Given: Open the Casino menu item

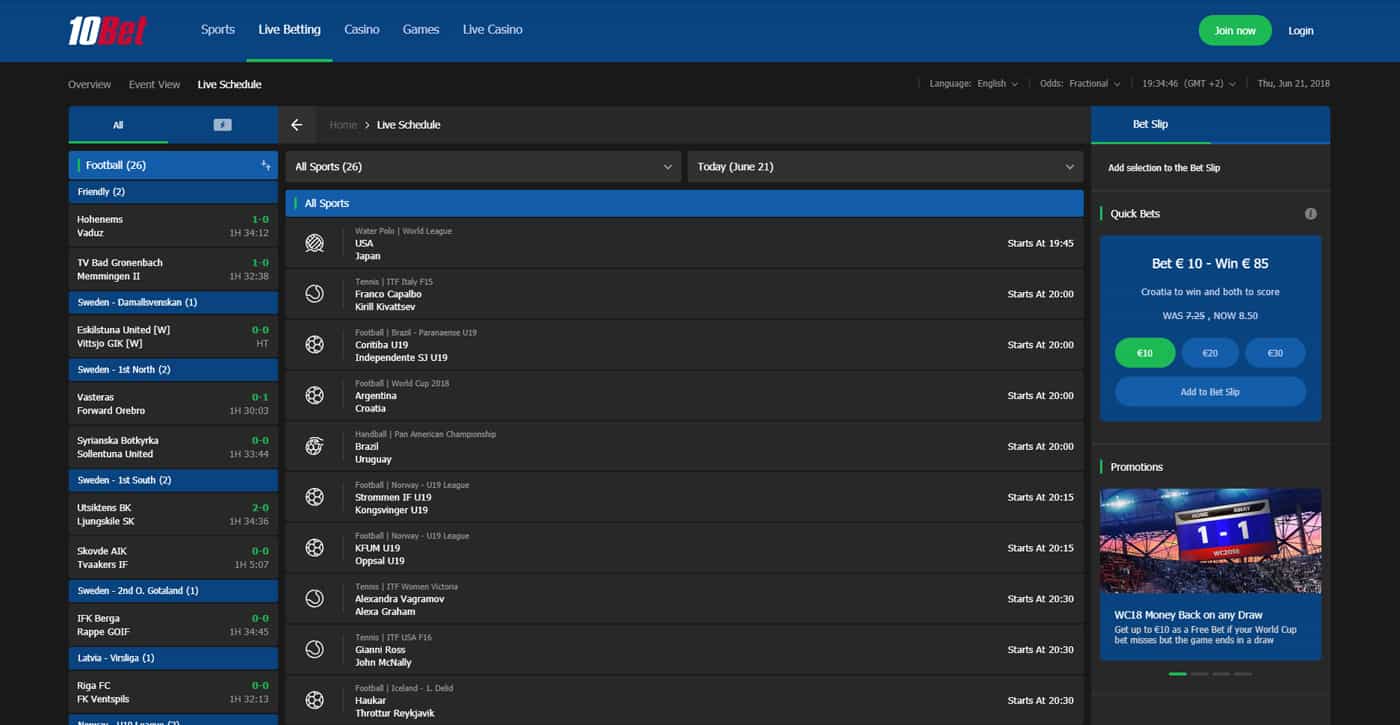Looking at the screenshot, I should [x=362, y=30].
